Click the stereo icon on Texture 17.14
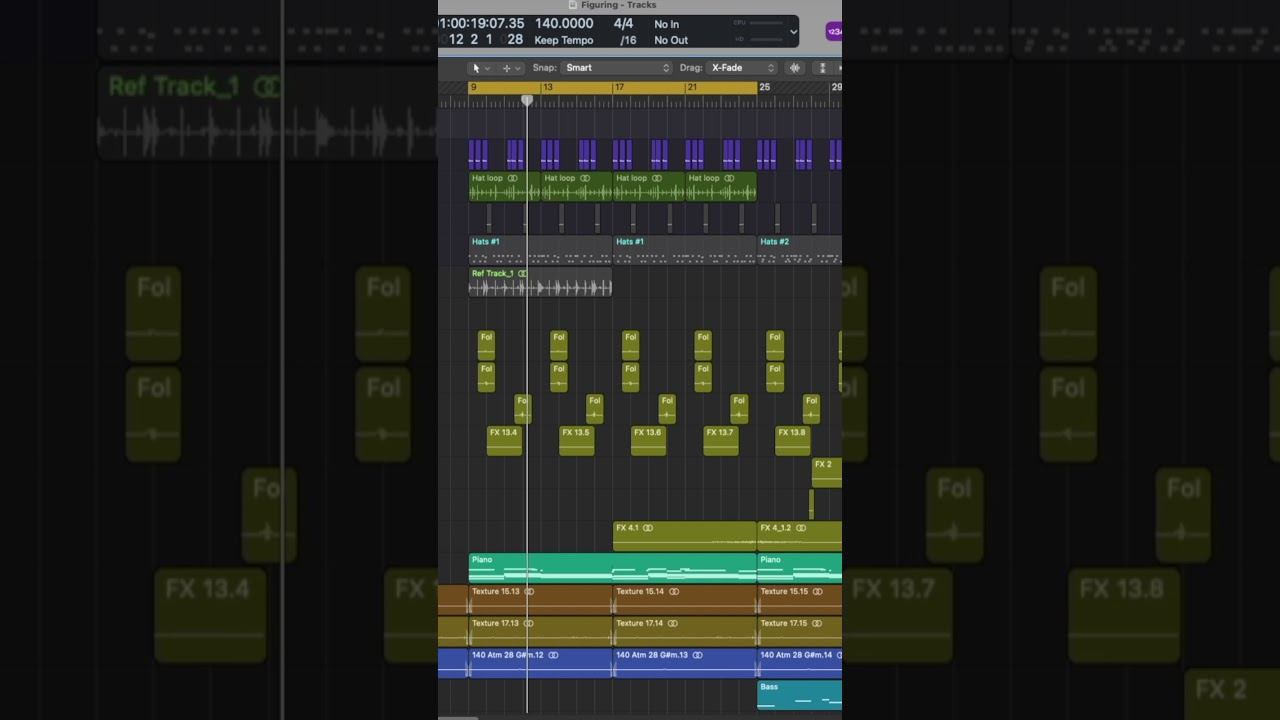Image resolution: width=1280 pixels, height=720 pixels. pyautogui.click(x=674, y=624)
